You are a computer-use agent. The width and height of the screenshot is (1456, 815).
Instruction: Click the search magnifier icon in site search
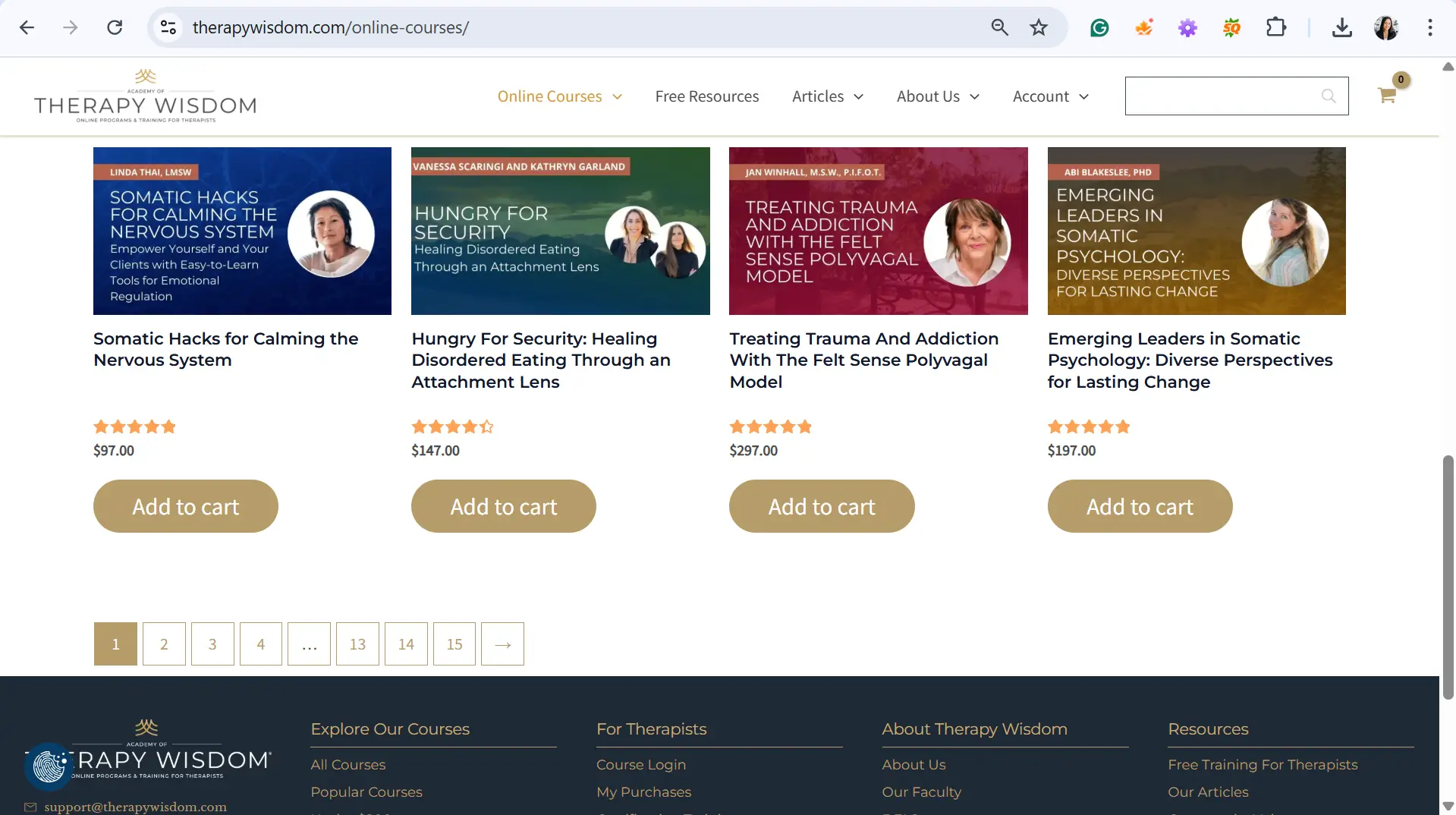1328,96
